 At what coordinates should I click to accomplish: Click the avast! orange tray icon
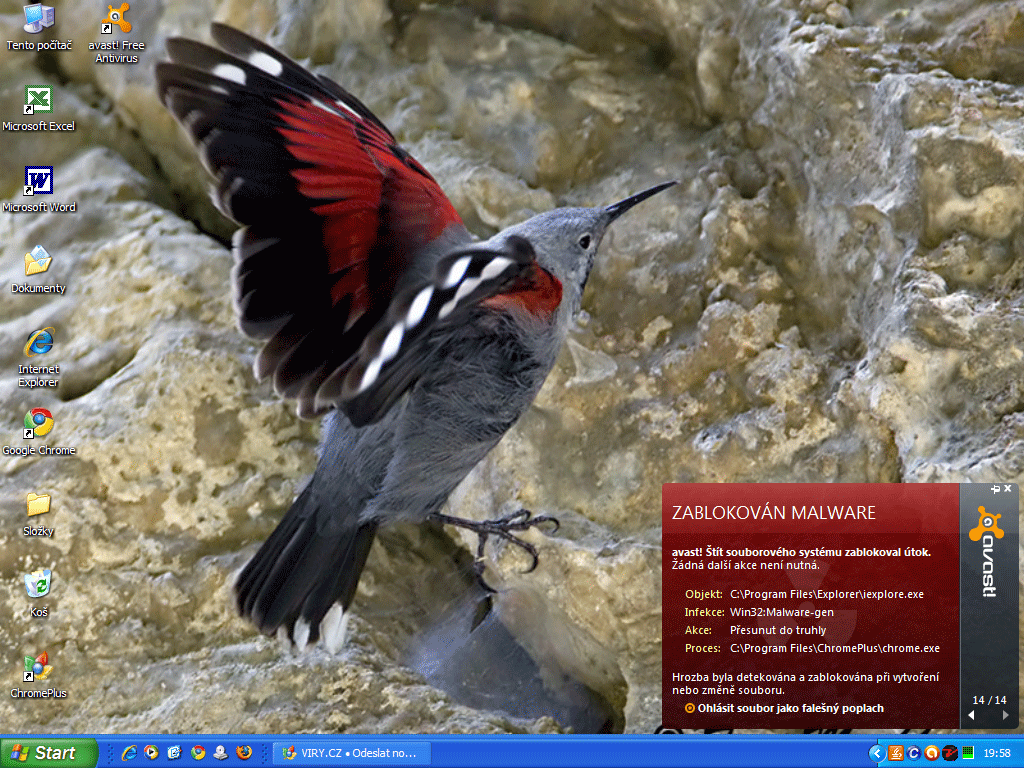click(932, 753)
